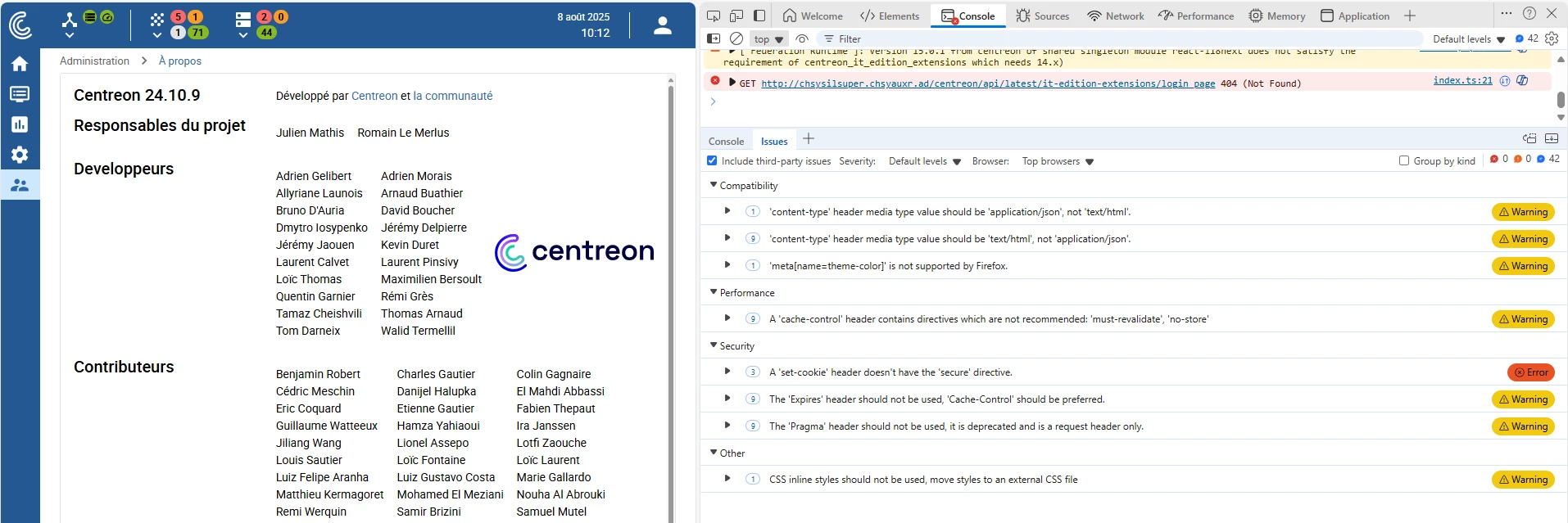Open console Default levels dropdown

[x=1469, y=39]
